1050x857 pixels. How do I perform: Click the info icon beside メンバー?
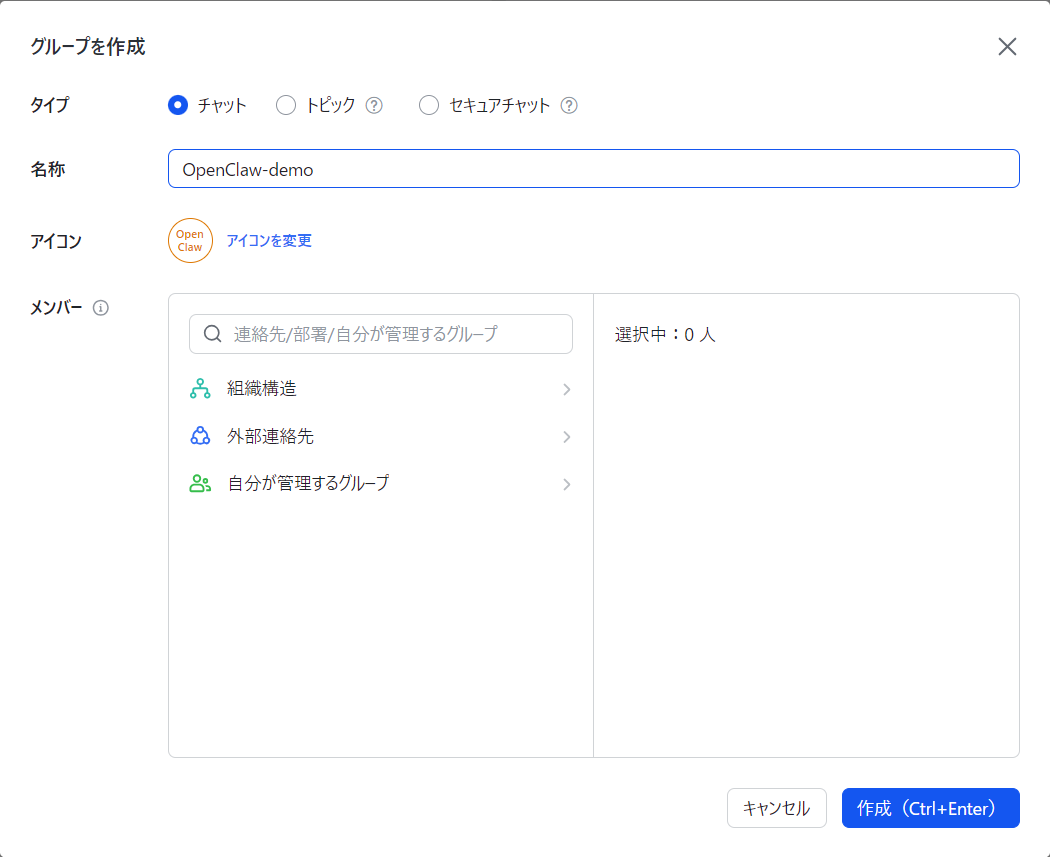[x=100, y=308]
